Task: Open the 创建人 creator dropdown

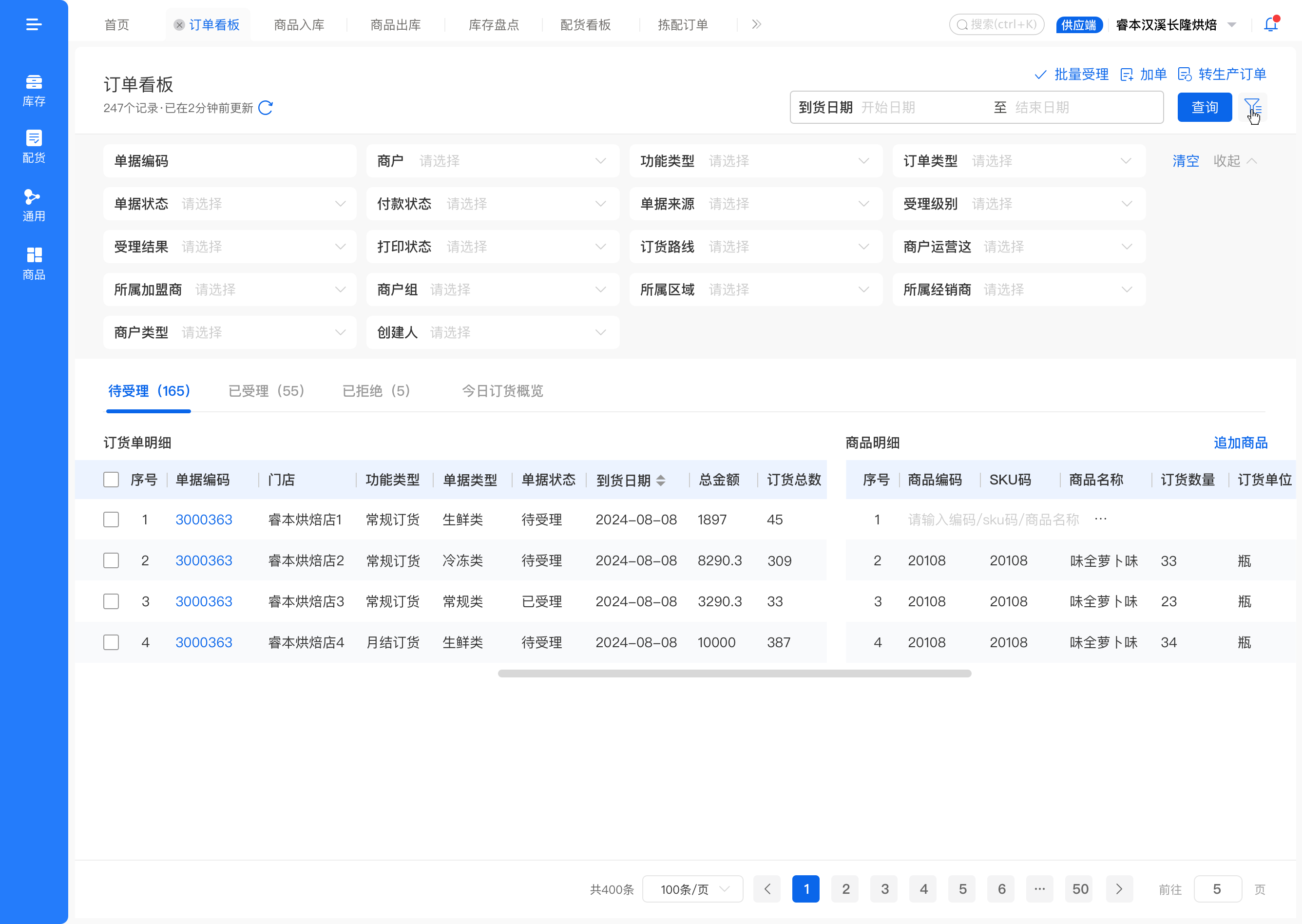Action: (x=493, y=332)
